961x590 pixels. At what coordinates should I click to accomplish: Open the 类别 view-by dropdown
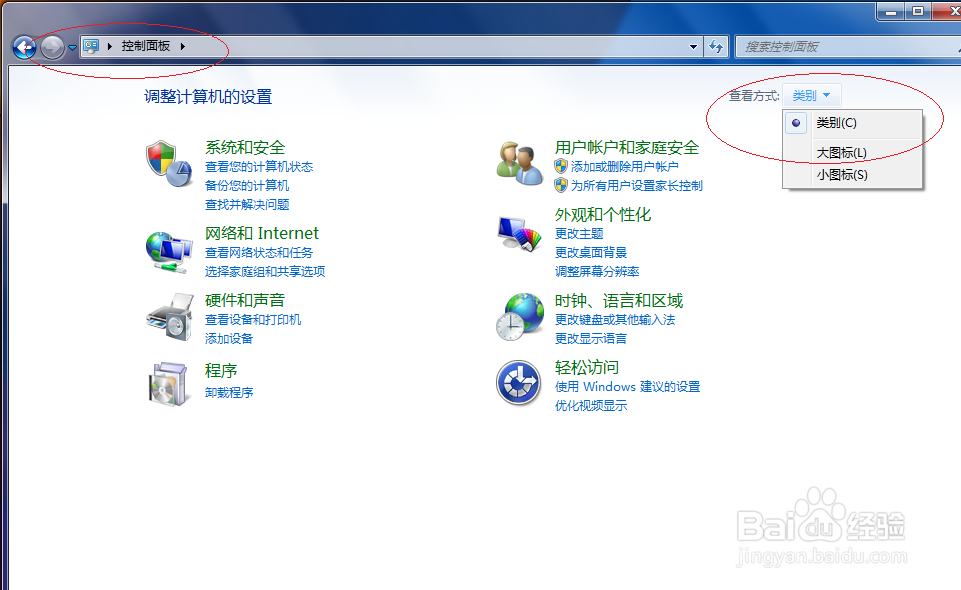coord(811,96)
